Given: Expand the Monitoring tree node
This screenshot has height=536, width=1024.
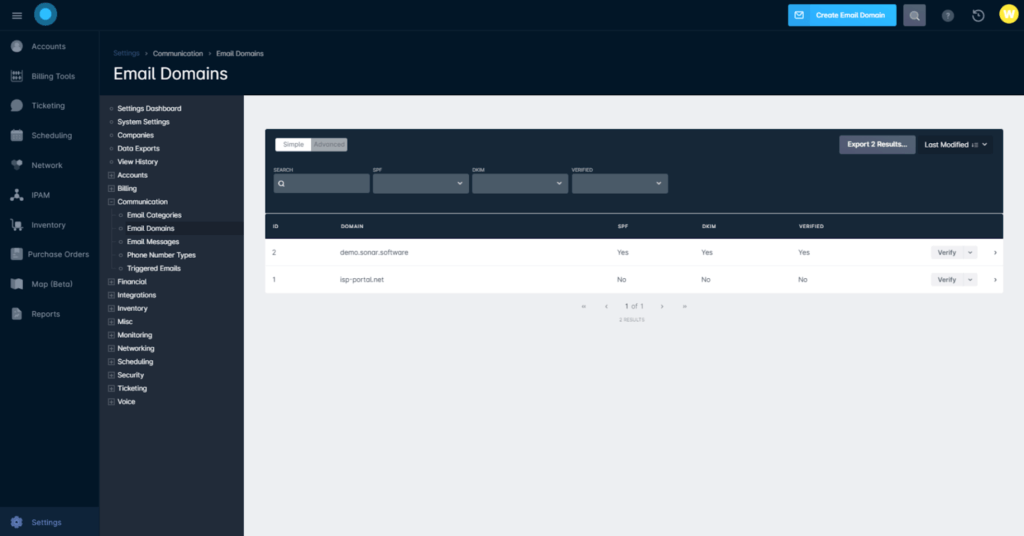Looking at the screenshot, I should tap(111, 335).
